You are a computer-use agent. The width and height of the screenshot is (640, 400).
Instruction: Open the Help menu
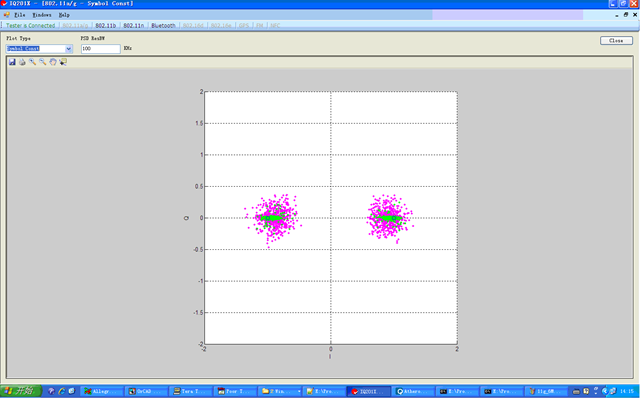[64, 15]
